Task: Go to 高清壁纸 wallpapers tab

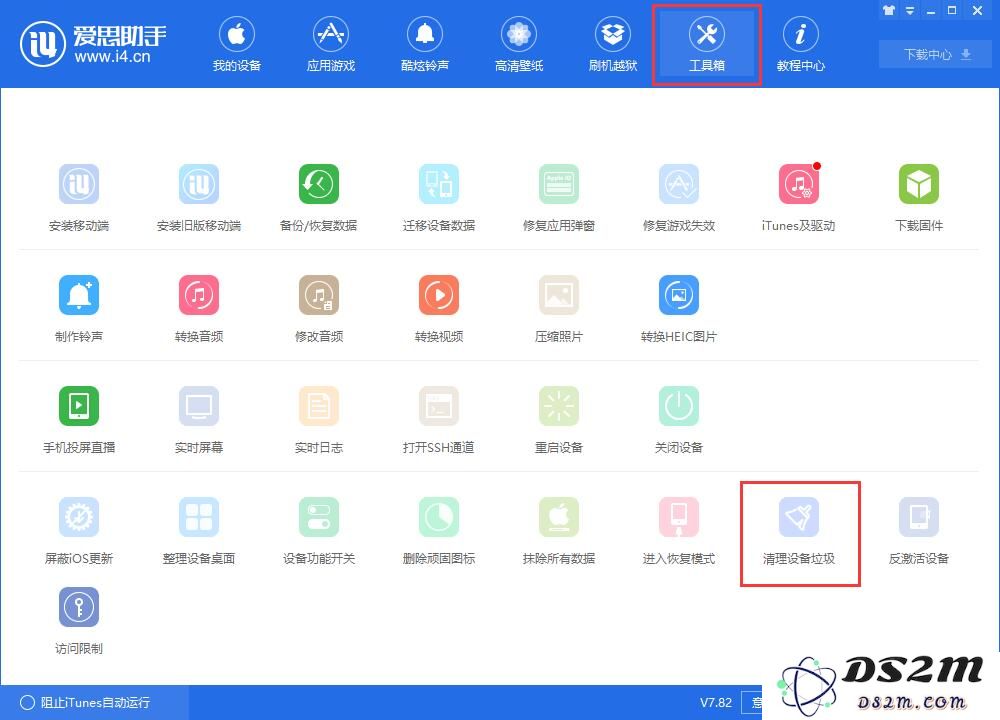Action: pos(518,44)
